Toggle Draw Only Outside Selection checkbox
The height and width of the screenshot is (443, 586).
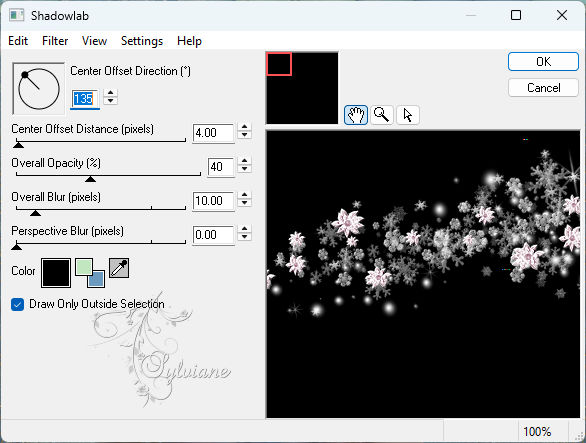[18, 304]
